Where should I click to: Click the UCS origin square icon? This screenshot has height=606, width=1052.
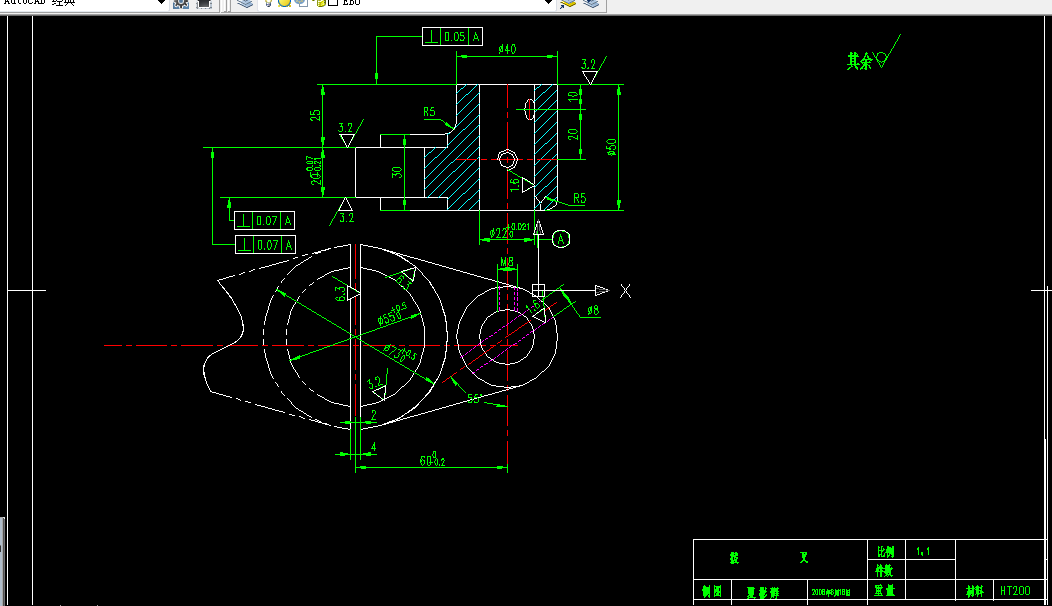point(538,290)
